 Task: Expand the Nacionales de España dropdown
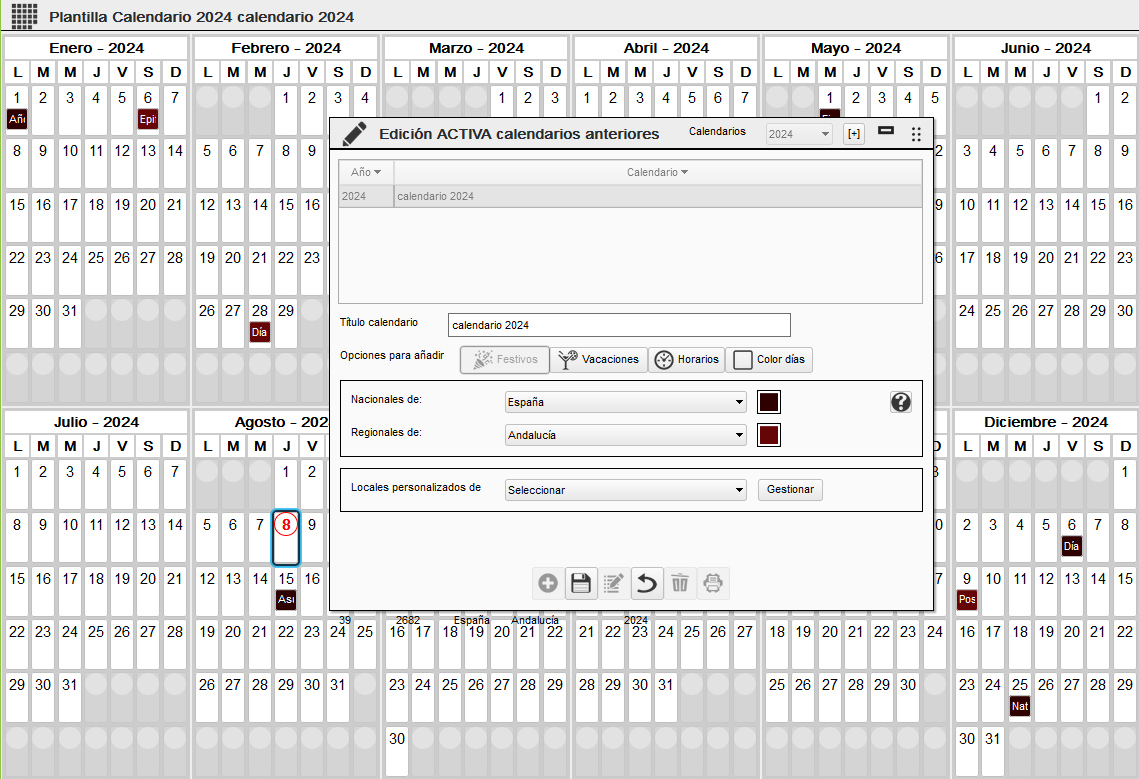tap(626, 402)
